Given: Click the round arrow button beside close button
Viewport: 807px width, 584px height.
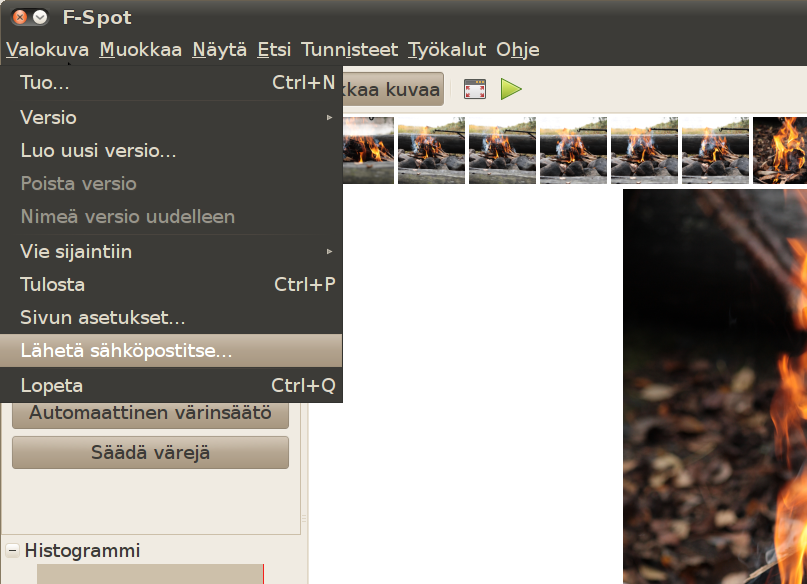Looking at the screenshot, I should [40, 17].
